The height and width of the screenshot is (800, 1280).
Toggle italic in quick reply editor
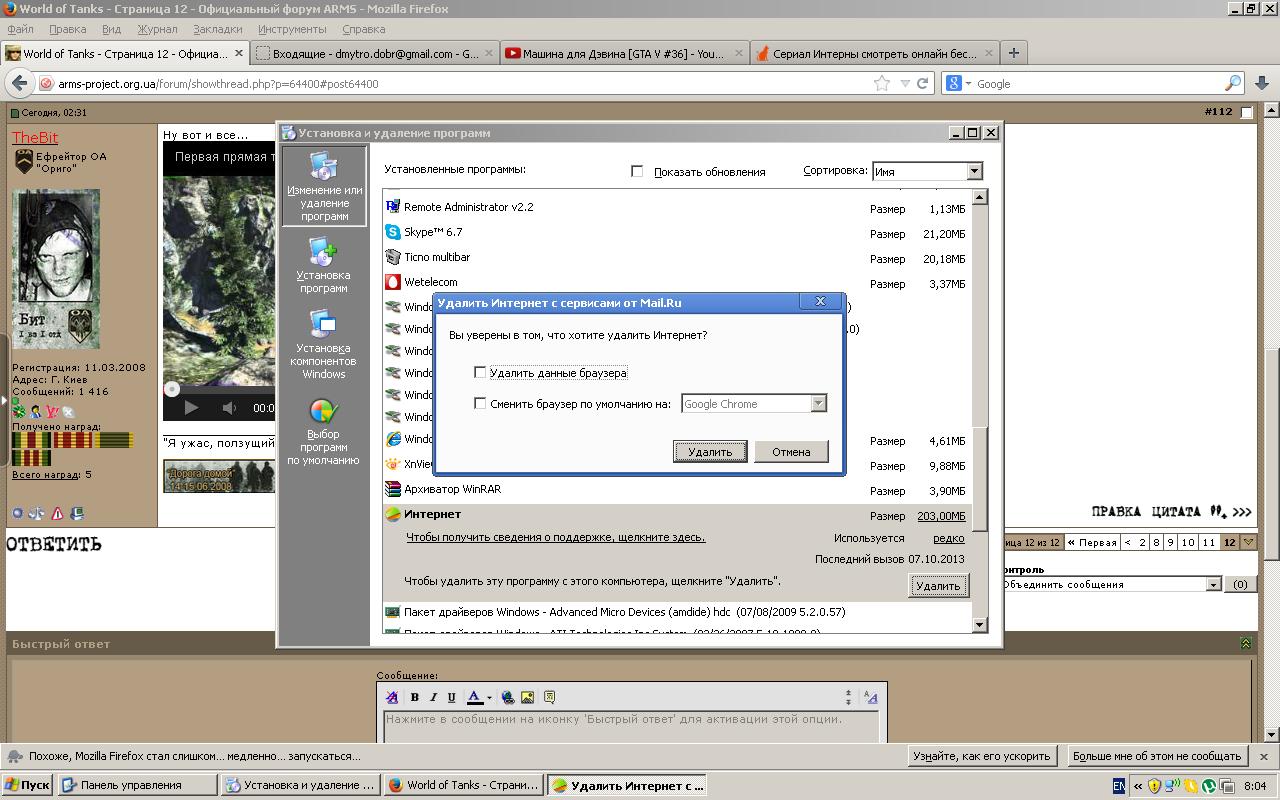tap(433, 698)
